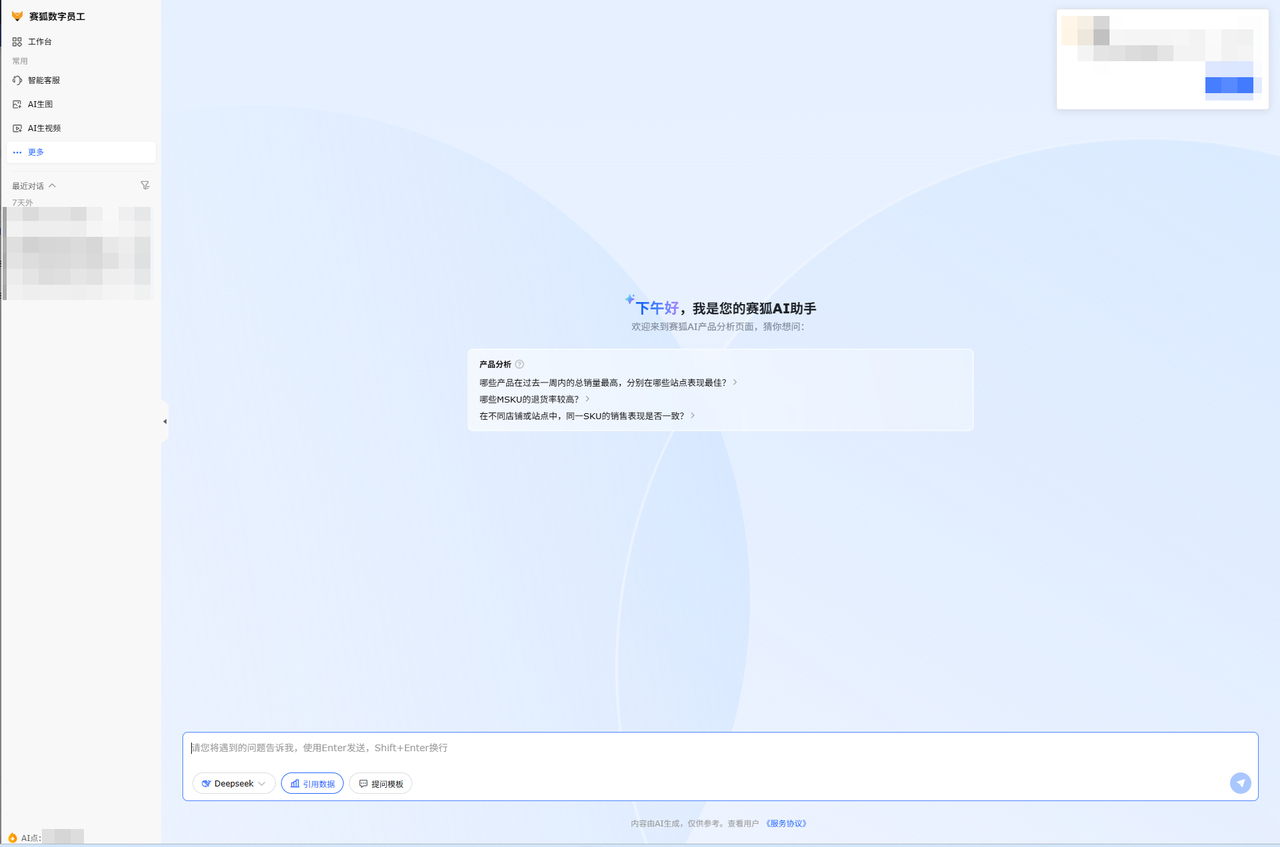Open the 《服务协议》 link

tap(786, 824)
